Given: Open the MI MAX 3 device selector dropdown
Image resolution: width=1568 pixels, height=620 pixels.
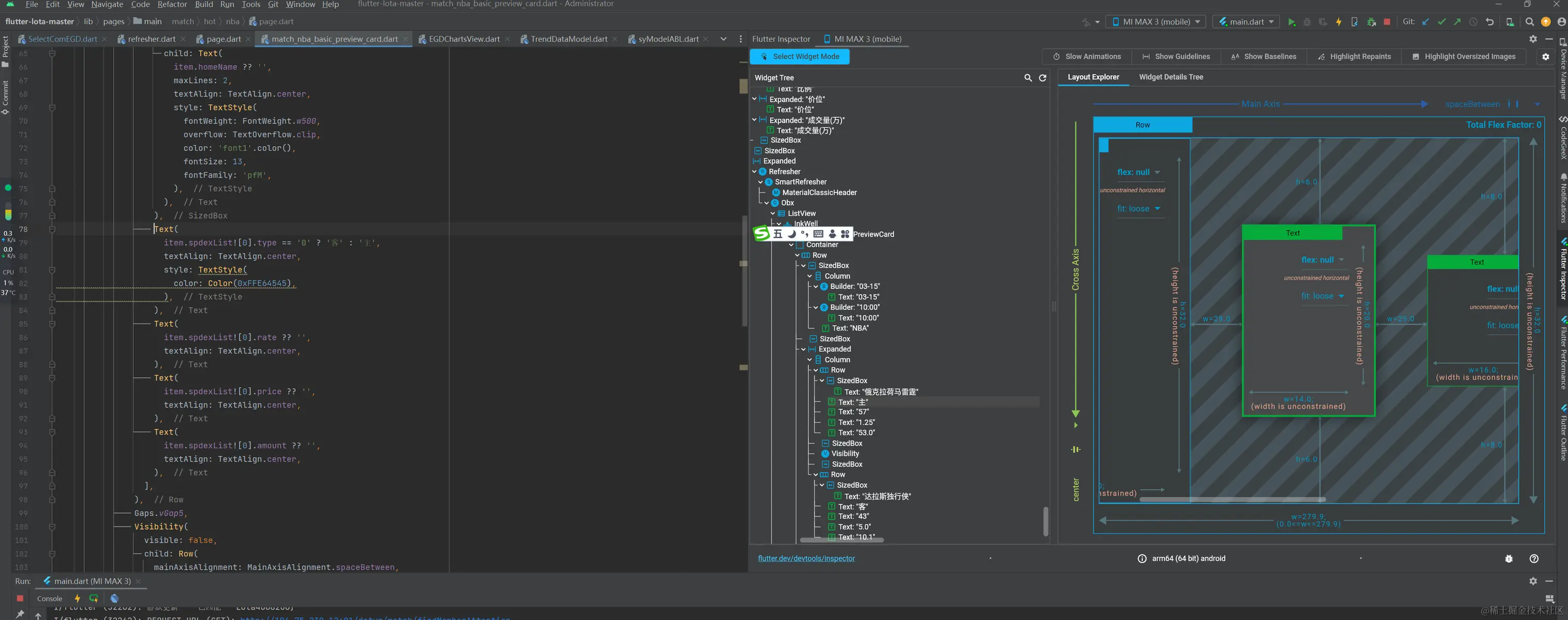Looking at the screenshot, I should 1155,21.
